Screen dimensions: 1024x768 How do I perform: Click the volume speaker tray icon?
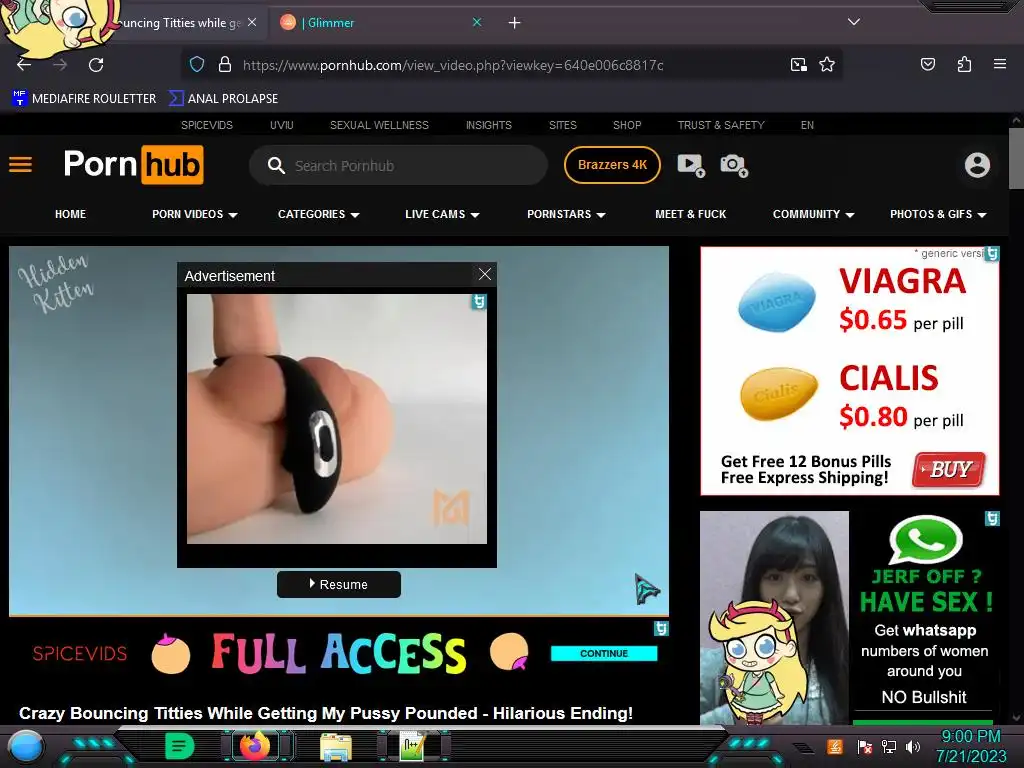912,746
